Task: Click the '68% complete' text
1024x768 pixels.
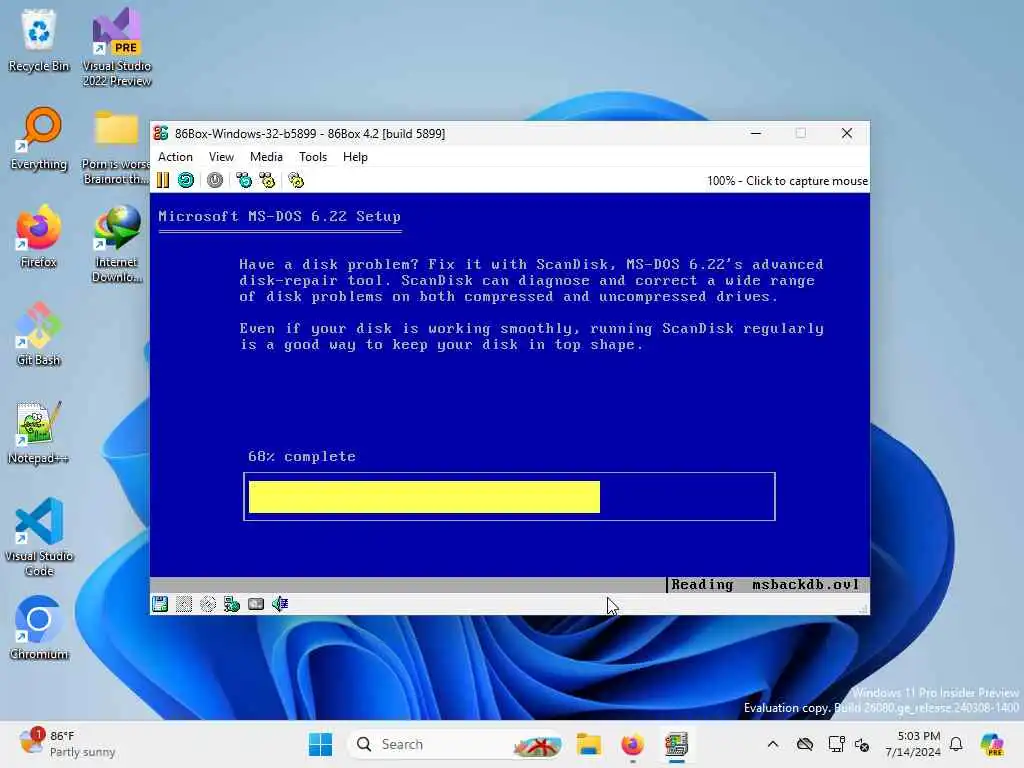Action: pyautogui.click(x=302, y=456)
